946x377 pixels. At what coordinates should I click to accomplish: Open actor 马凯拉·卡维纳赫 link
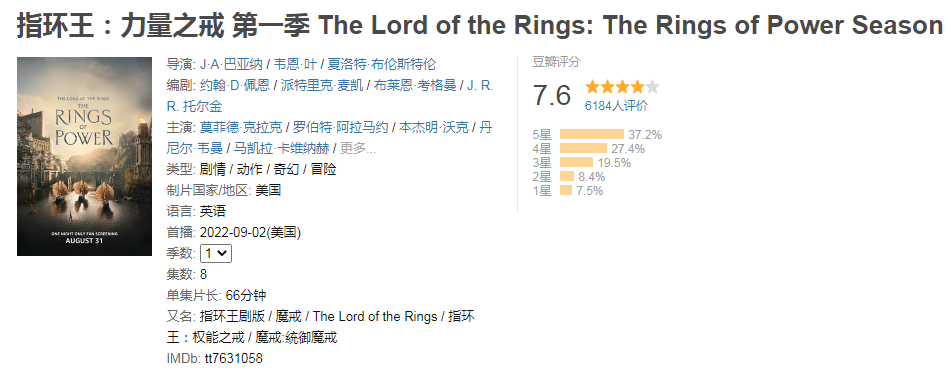pos(281,148)
